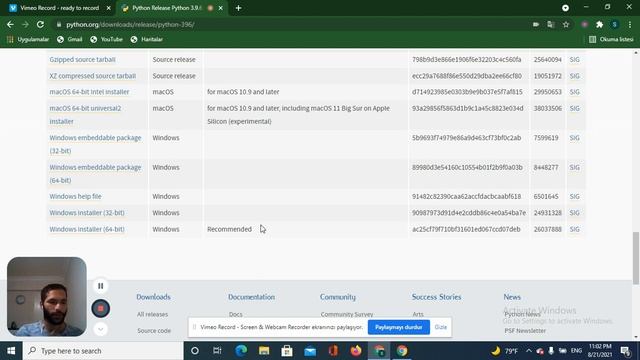
Task: Launch Firefox from taskbar
Action: point(356,351)
